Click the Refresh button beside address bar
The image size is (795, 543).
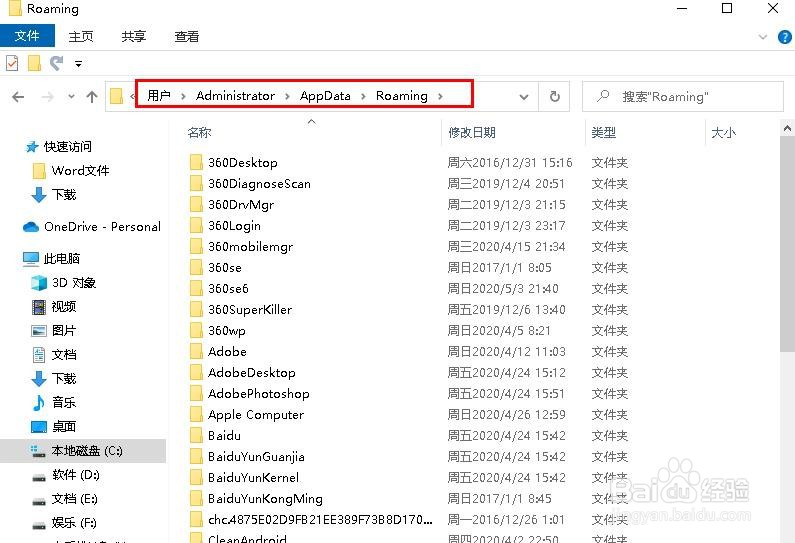(555, 96)
